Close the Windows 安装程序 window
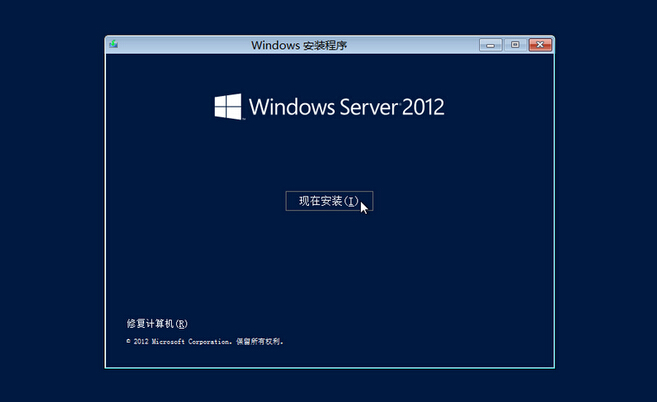The image size is (657, 402). point(540,45)
